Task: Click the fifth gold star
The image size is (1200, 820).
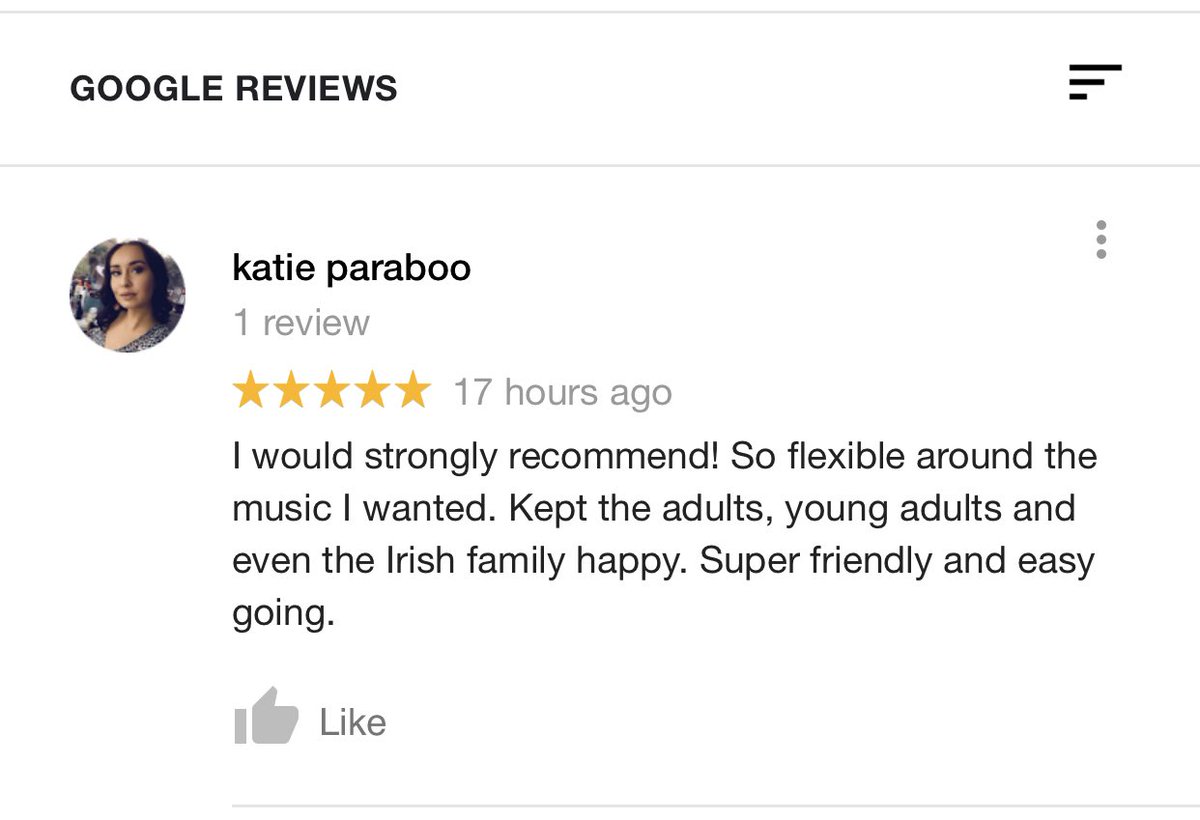Action: pyautogui.click(x=410, y=391)
